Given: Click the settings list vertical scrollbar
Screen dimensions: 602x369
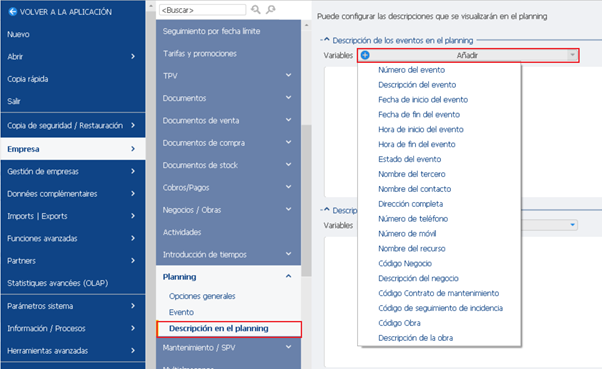Looking at the screenshot, I should (306, 200).
